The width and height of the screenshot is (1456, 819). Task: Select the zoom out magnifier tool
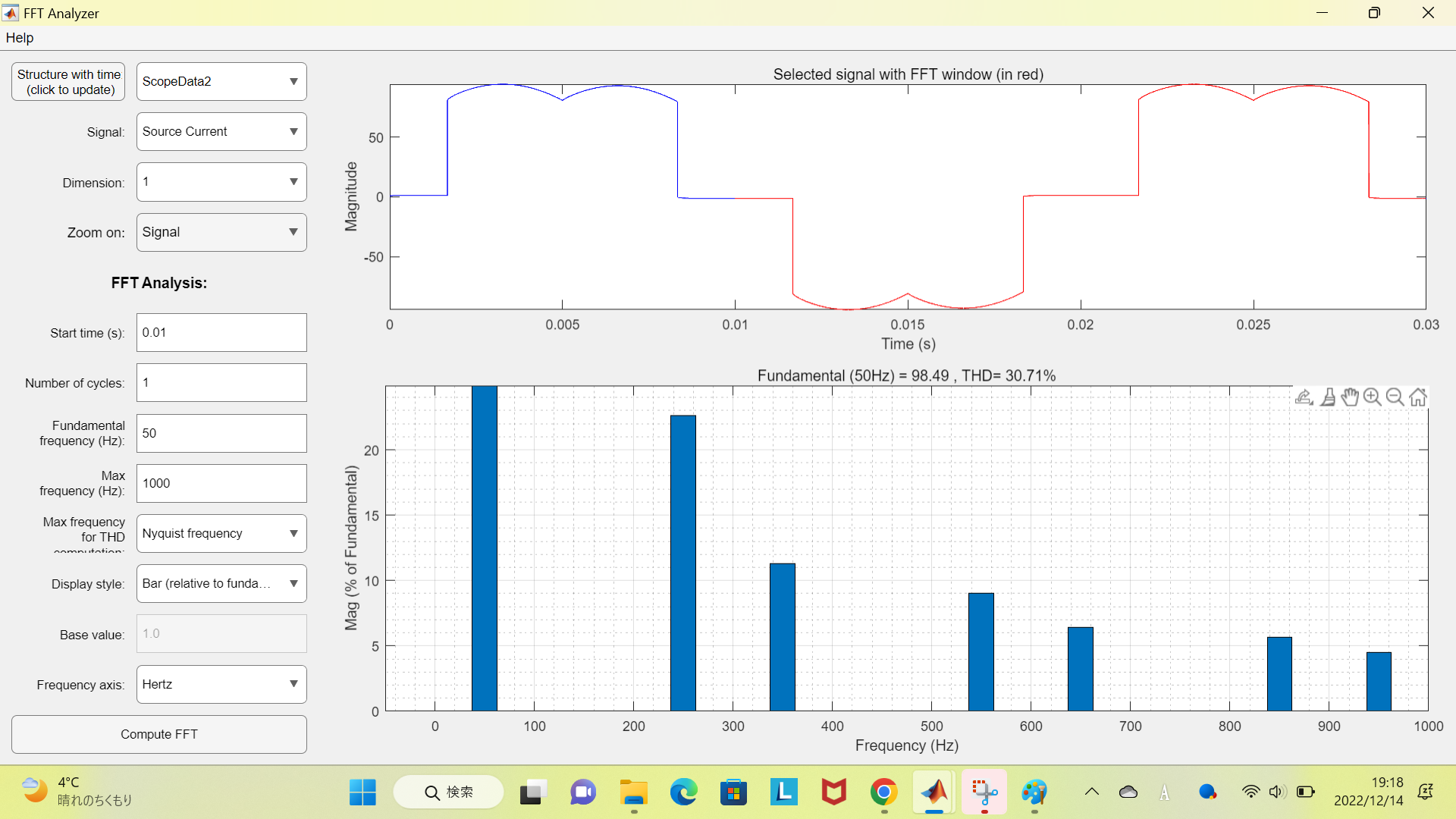pos(1395,397)
